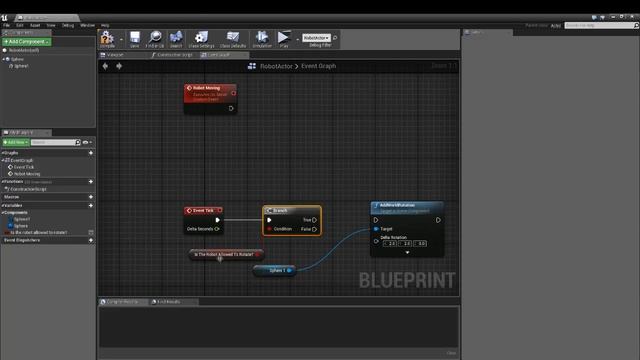
Task: Open the Help menu
Action: [105, 25]
